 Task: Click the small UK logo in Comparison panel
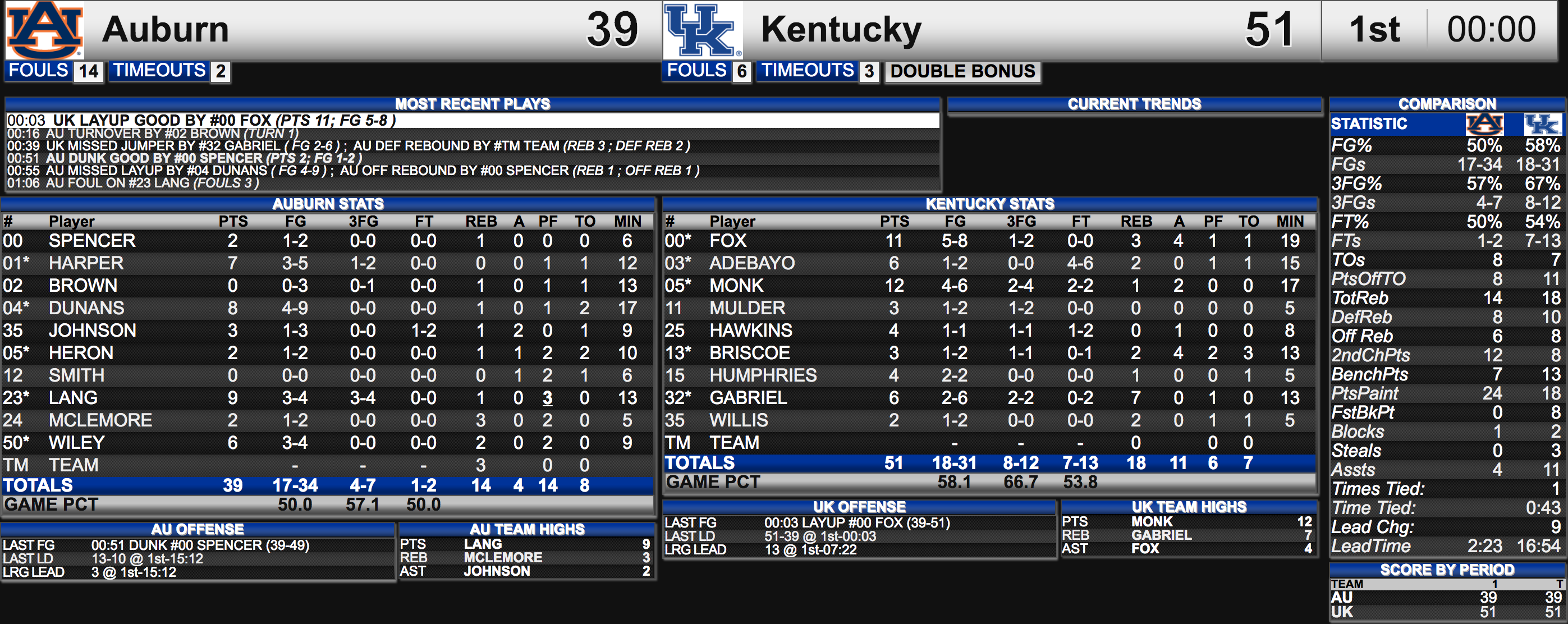1542,124
